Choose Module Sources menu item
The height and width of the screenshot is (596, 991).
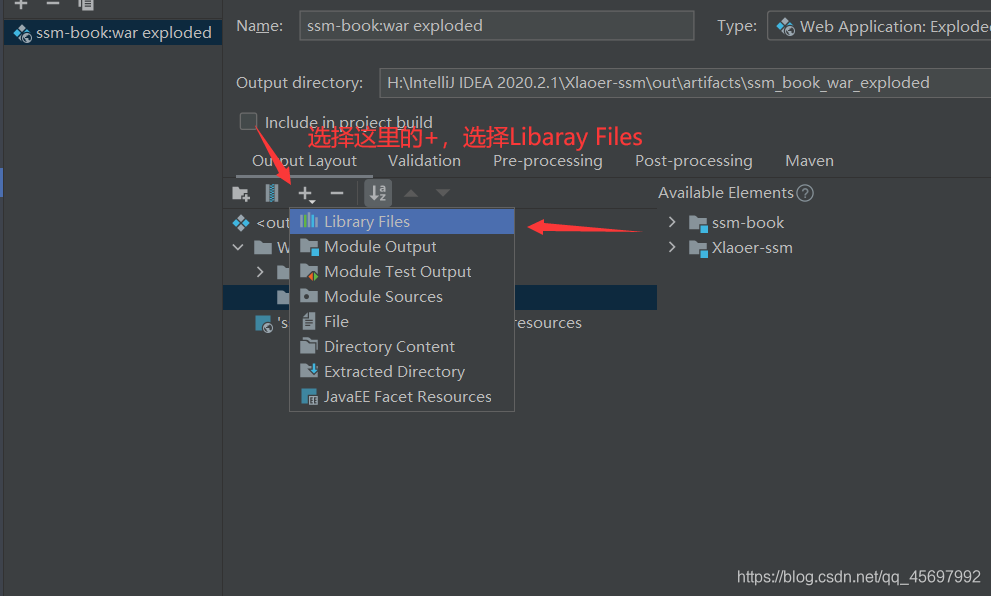[x=402, y=296]
